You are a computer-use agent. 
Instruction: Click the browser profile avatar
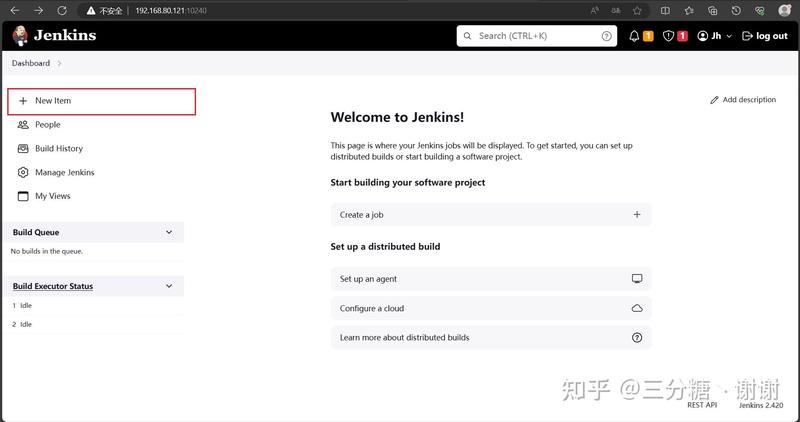tap(785, 10)
